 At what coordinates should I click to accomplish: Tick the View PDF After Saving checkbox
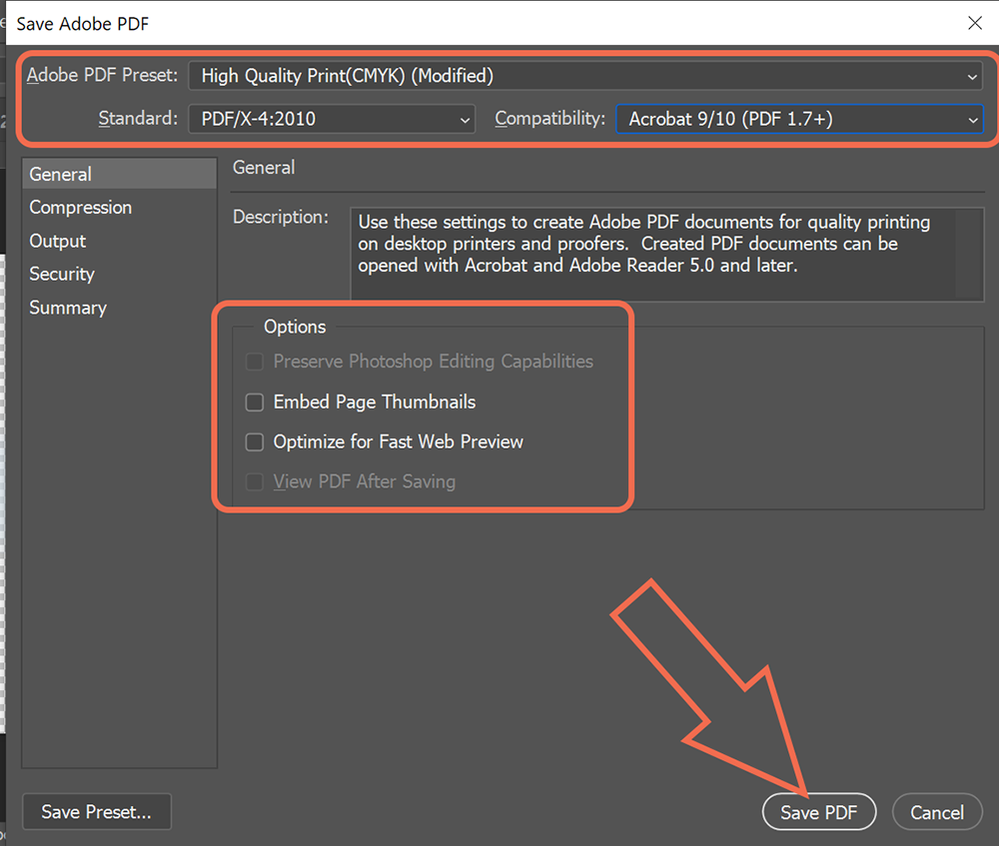255,482
